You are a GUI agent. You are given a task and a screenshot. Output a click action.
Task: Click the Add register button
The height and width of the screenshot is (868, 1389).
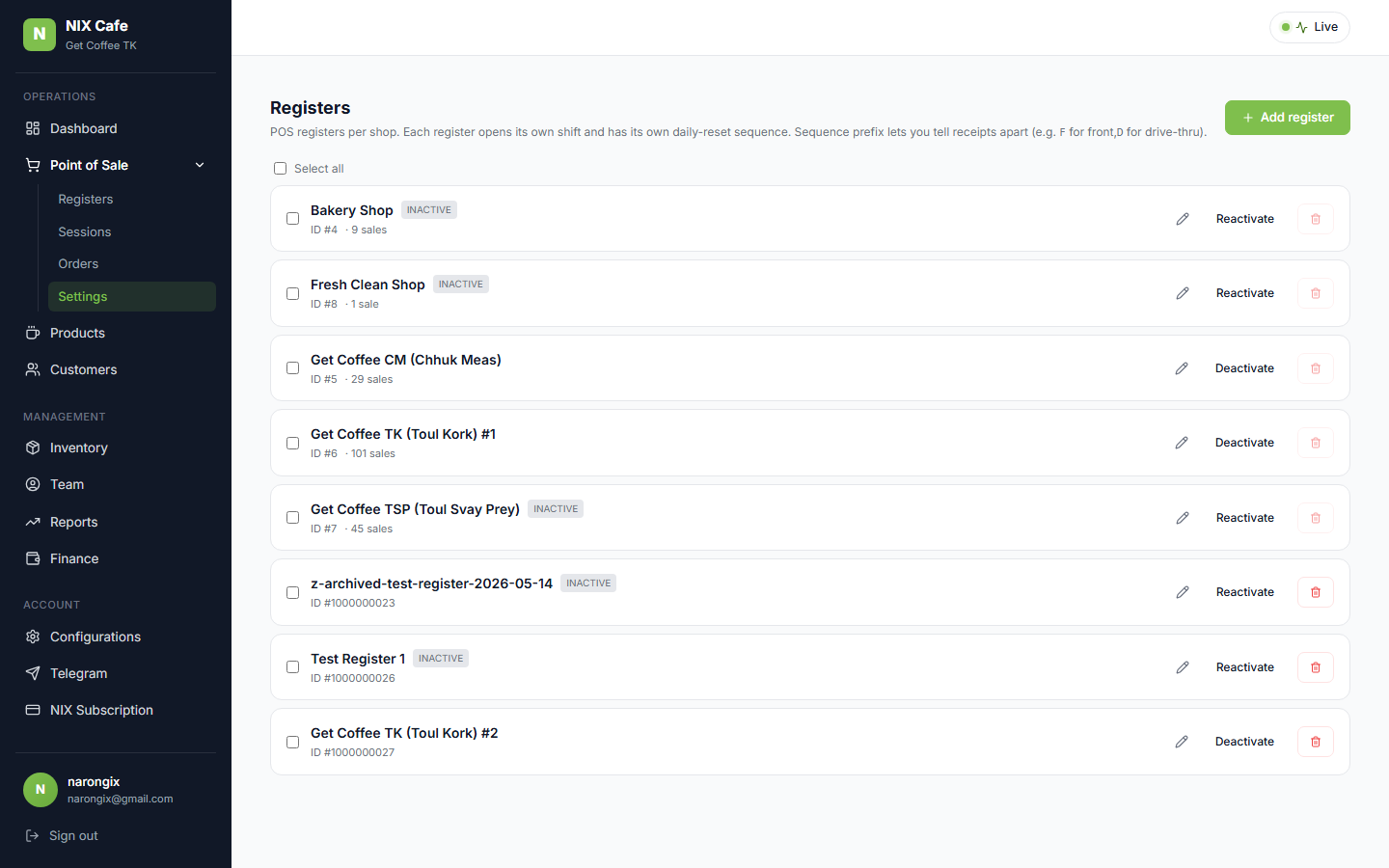tap(1288, 118)
